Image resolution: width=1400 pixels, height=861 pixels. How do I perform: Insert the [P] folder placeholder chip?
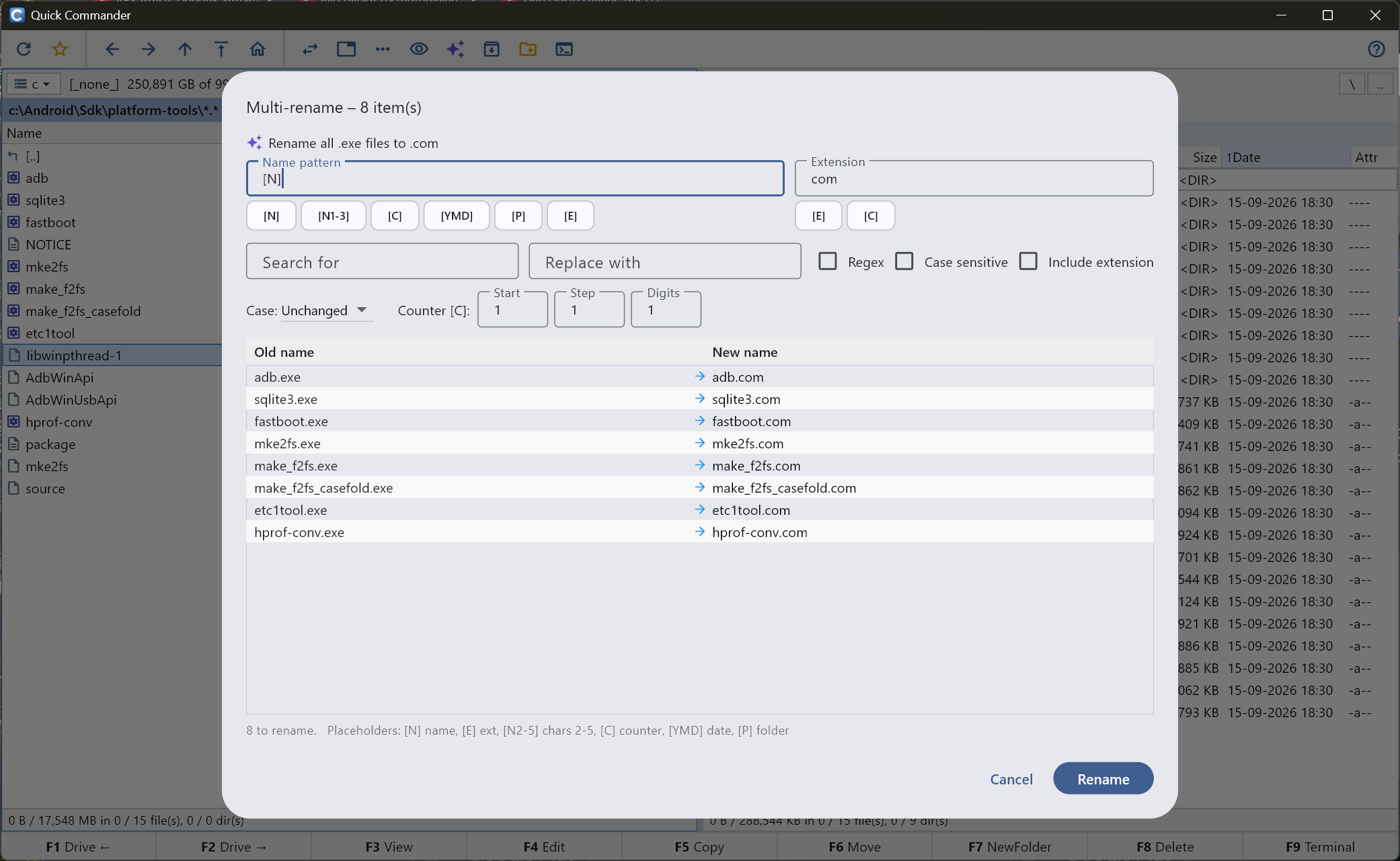518,216
